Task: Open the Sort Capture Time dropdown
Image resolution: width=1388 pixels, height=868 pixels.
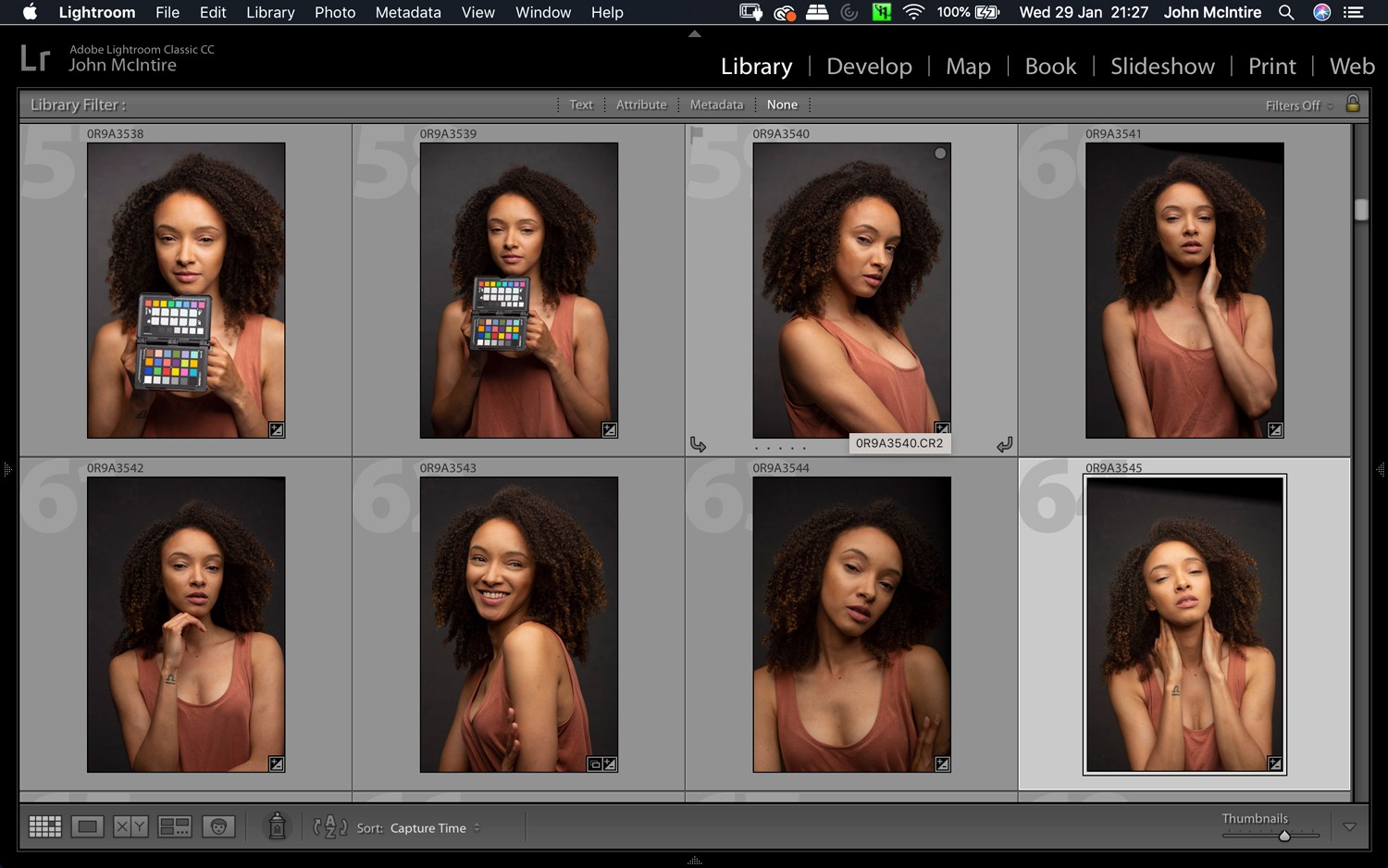Action: point(431,828)
